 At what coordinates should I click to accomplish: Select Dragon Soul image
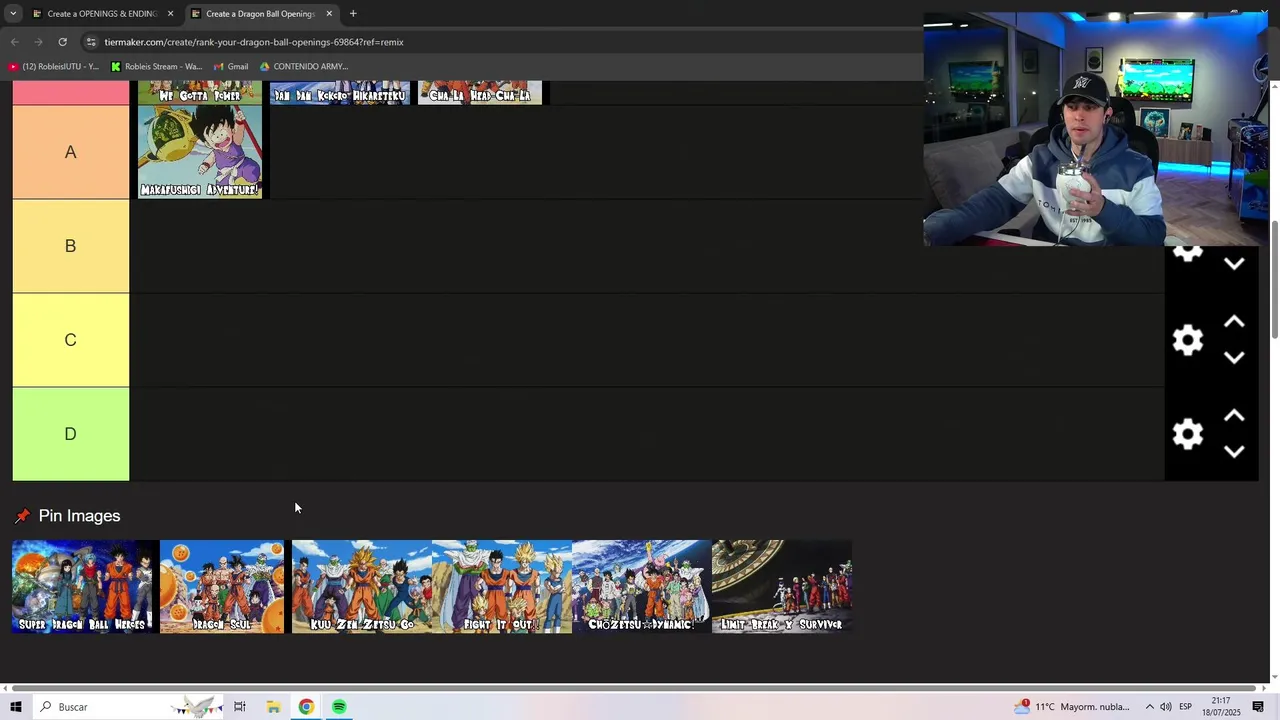tap(222, 587)
